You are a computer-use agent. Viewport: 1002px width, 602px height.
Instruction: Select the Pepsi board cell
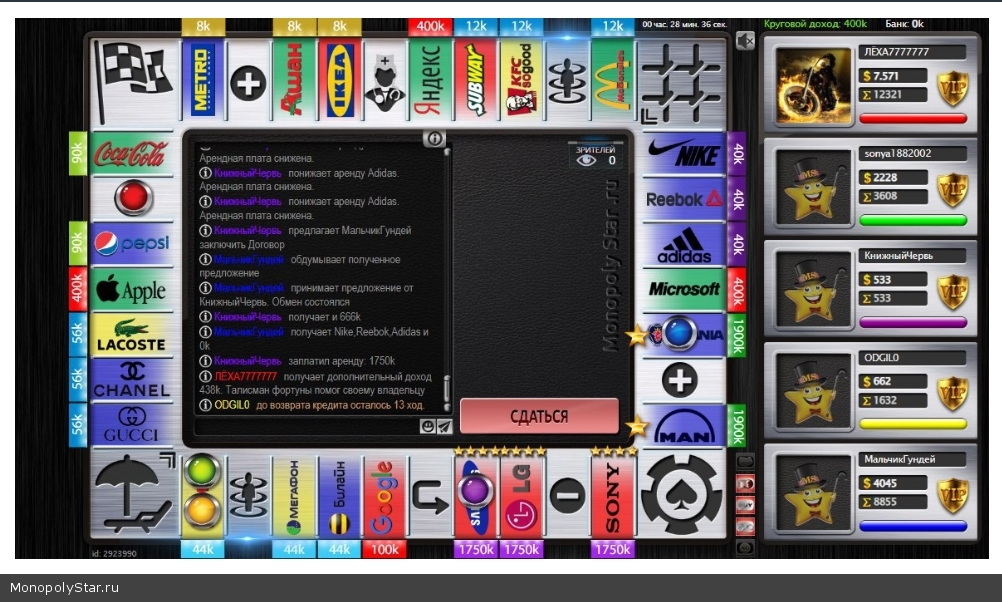(131, 245)
